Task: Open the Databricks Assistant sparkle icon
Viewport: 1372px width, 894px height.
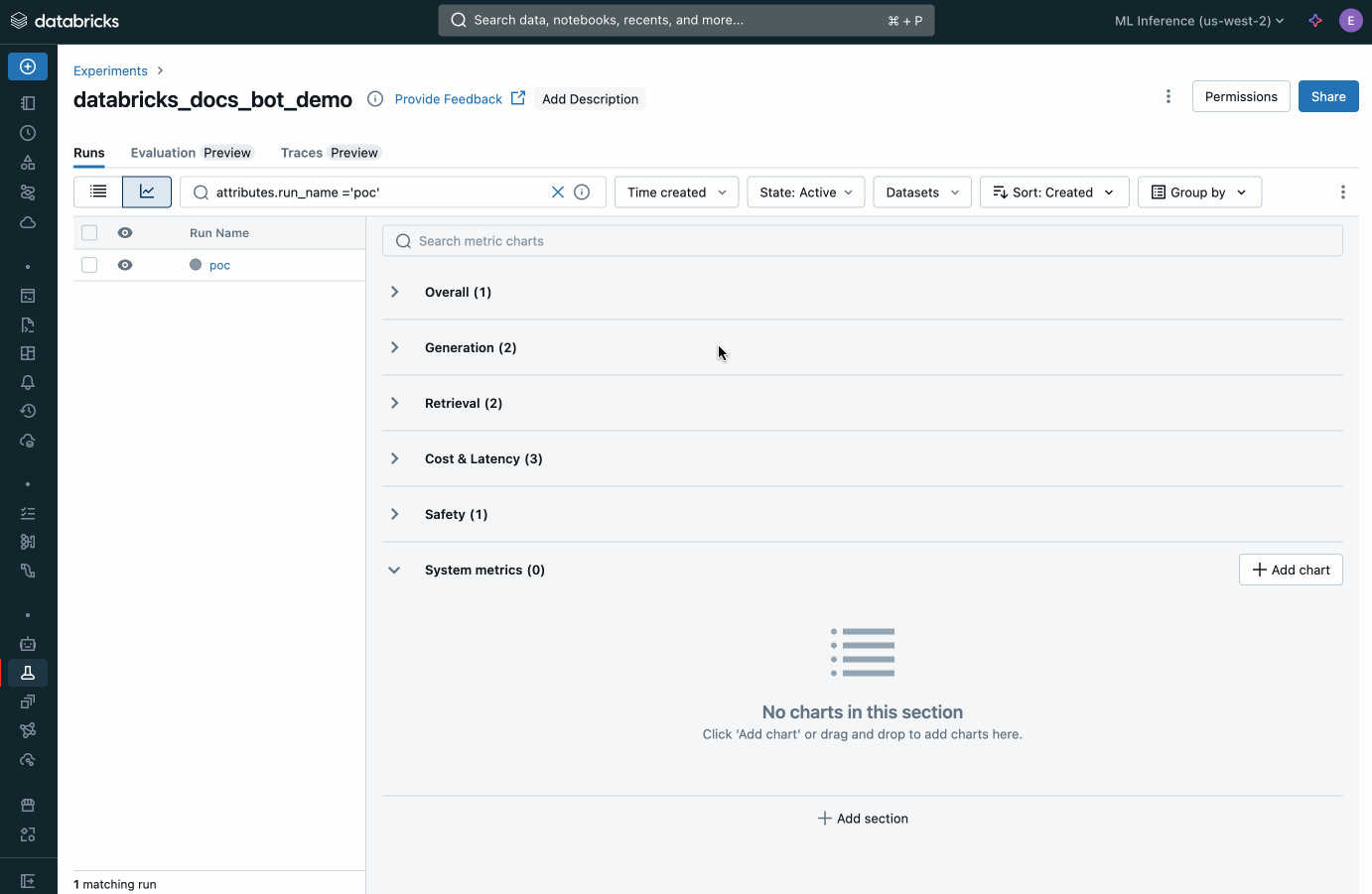Action: click(1314, 20)
